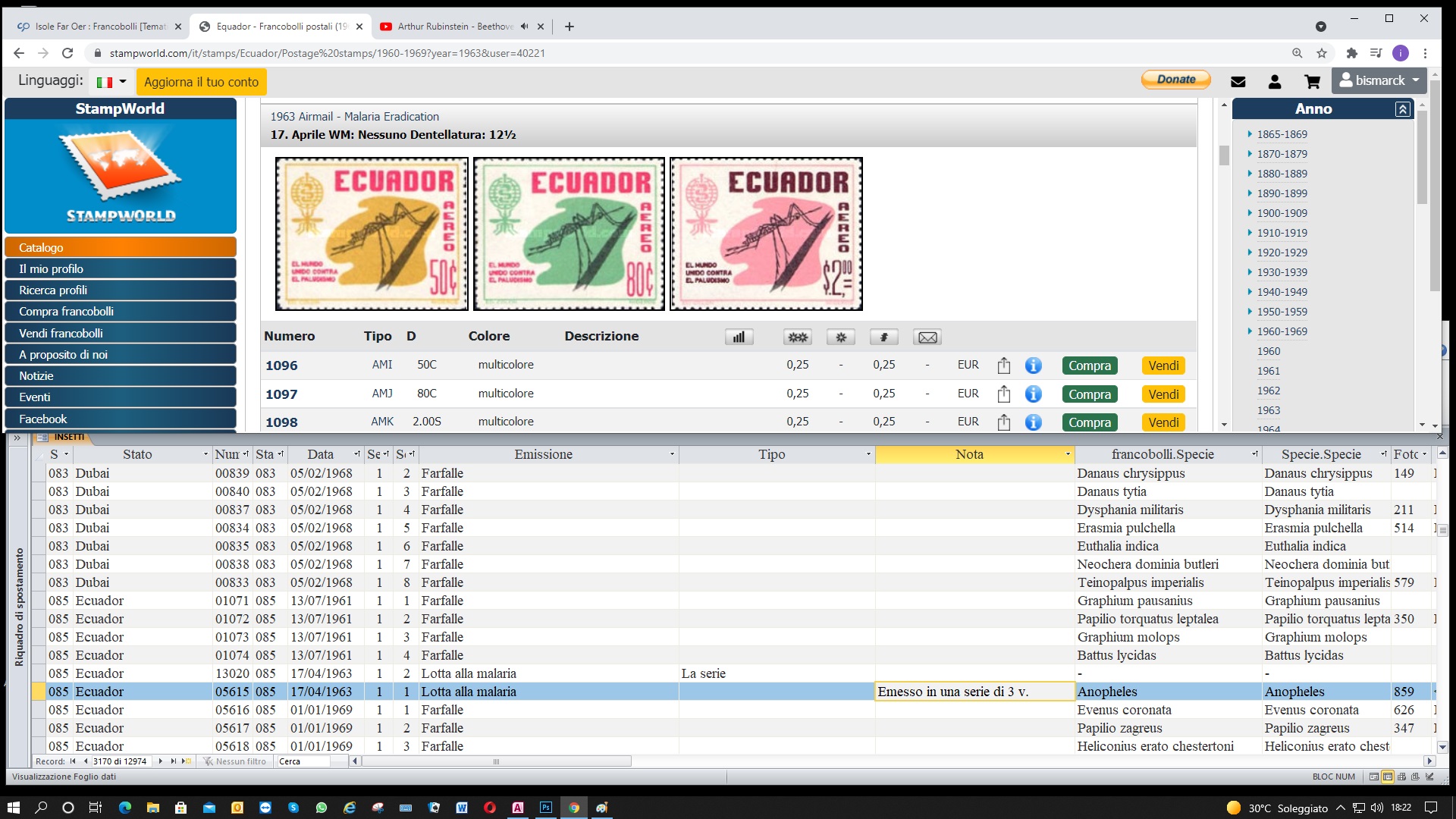This screenshot has height=819, width=1456.
Task: Mute the Arthur Rubinstein tab audio icon
Action: (x=524, y=27)
